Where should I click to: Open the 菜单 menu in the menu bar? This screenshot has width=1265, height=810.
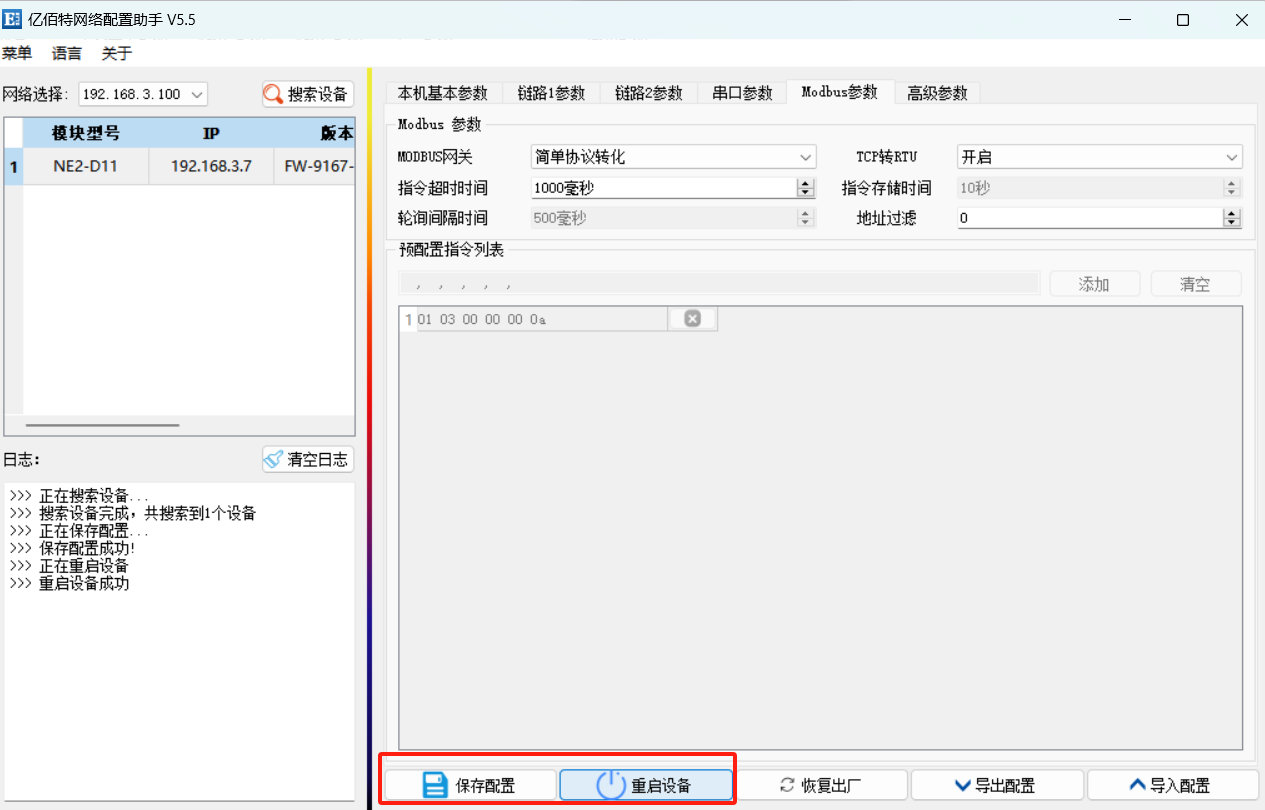pyautogui.click(x=17, y=53)
